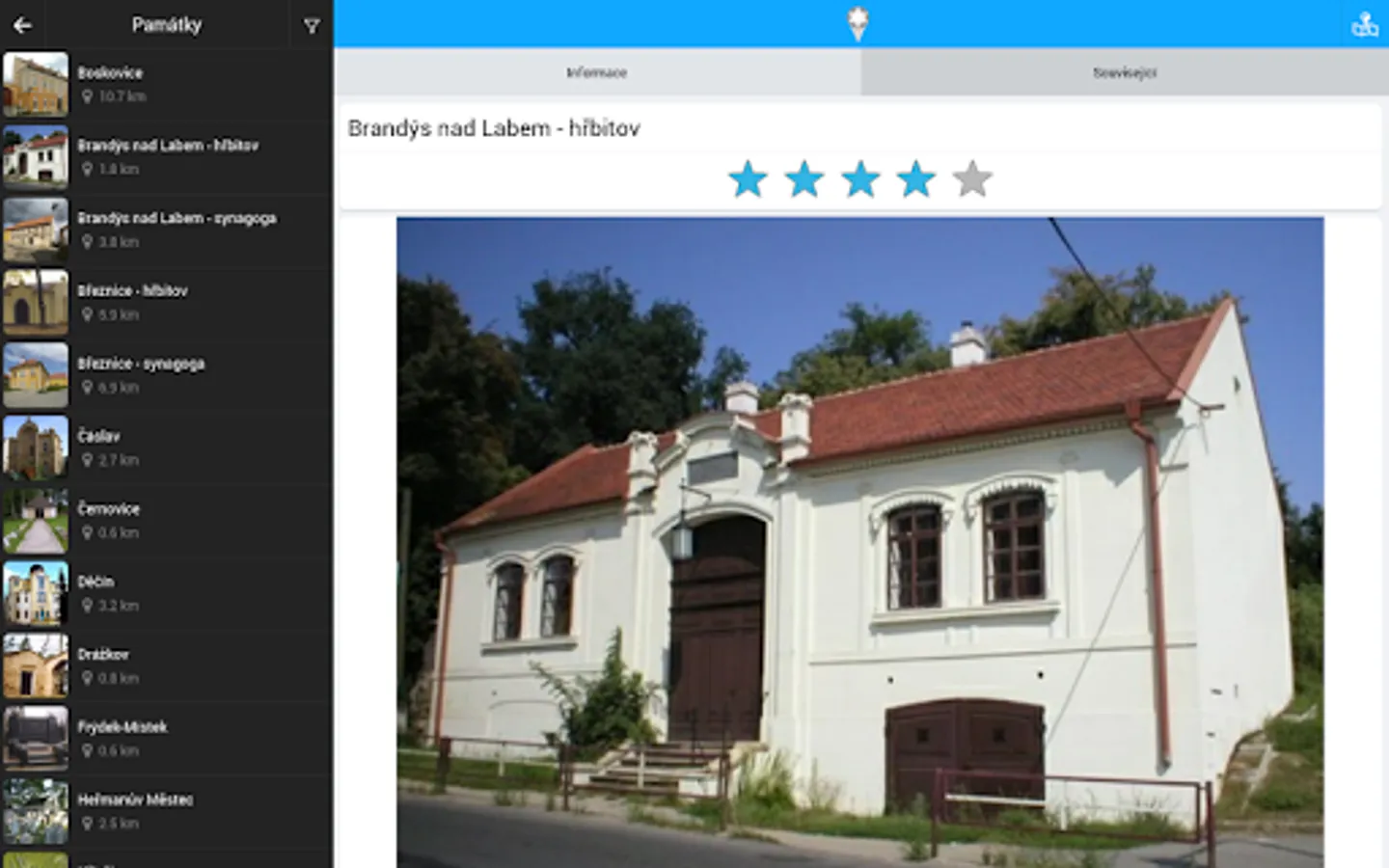Tap the pin icon beside 2.5 km

[87, 824]
